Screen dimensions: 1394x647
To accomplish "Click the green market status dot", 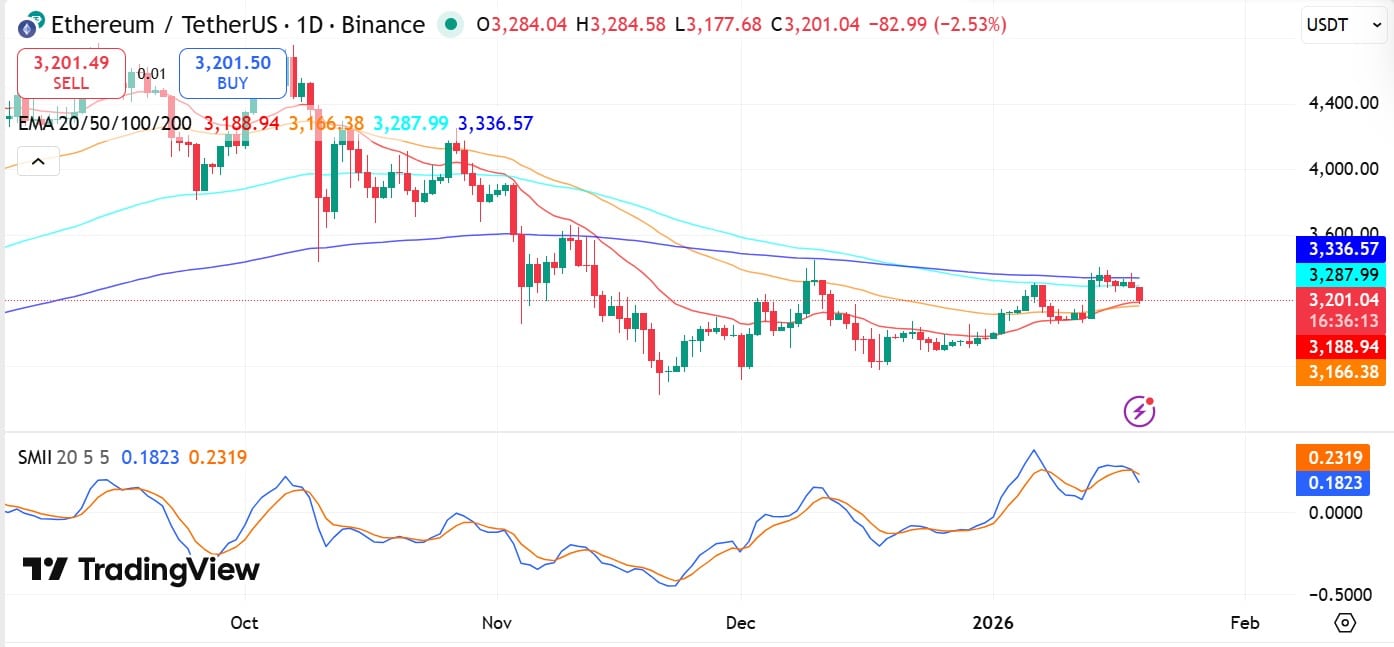I will tap(450, 24).
